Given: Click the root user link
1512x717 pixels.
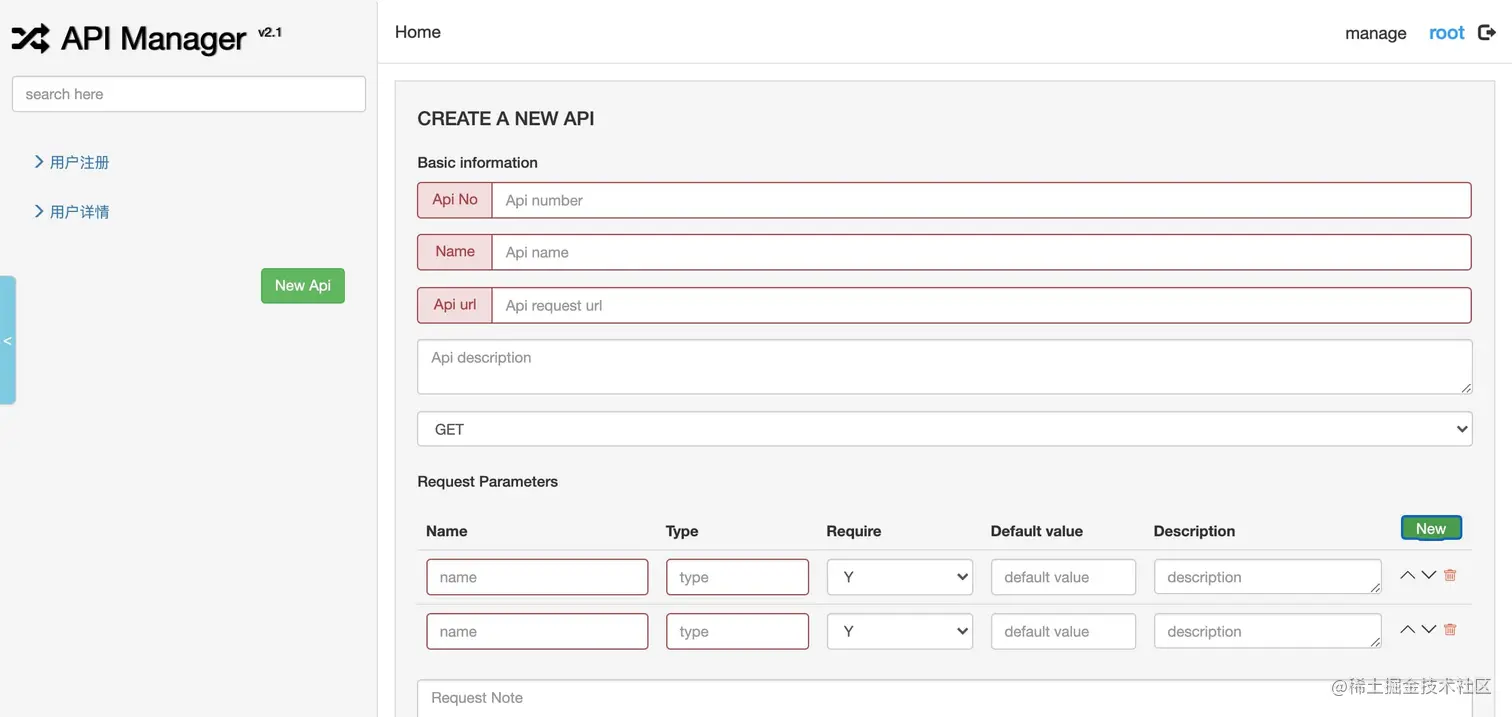Looking at the screenshot, I should [x=1446, y=33].
